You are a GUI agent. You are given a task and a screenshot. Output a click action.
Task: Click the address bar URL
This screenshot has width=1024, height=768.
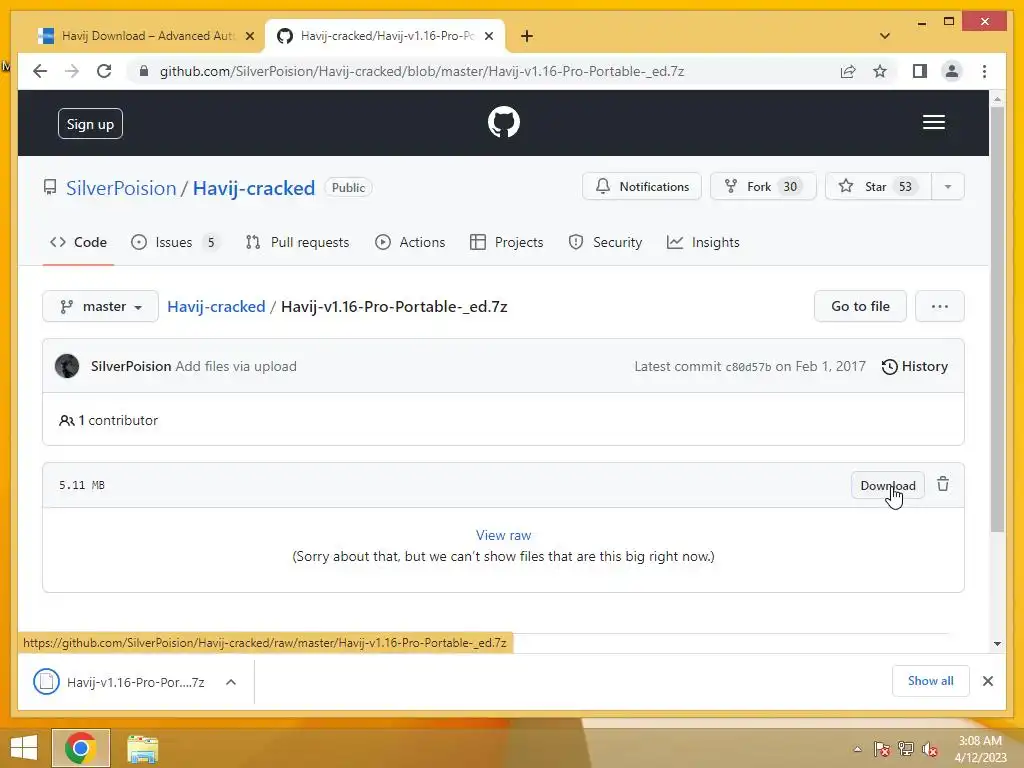tap(422, 71)
